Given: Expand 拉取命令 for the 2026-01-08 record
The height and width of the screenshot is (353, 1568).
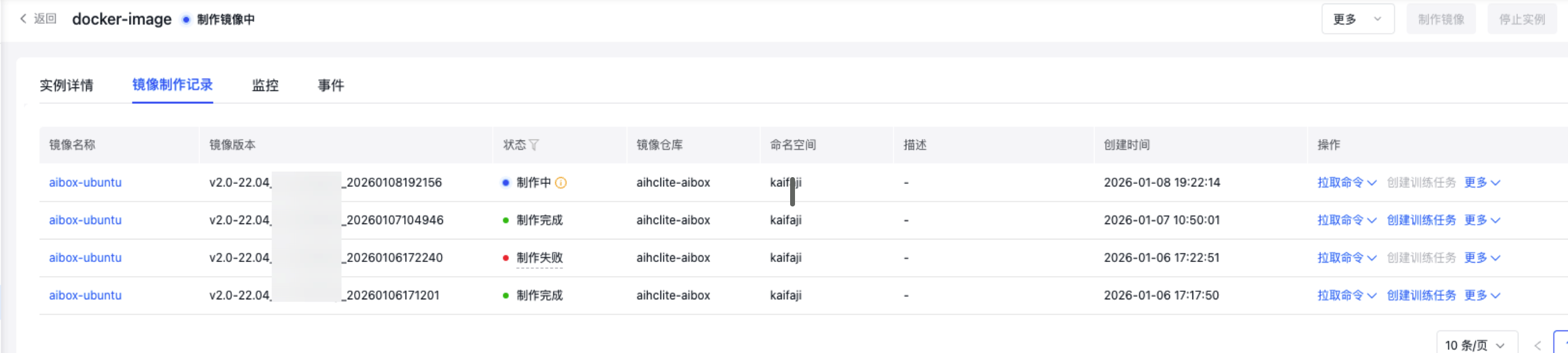Looking at the screenshot, I should [1346, 183].
